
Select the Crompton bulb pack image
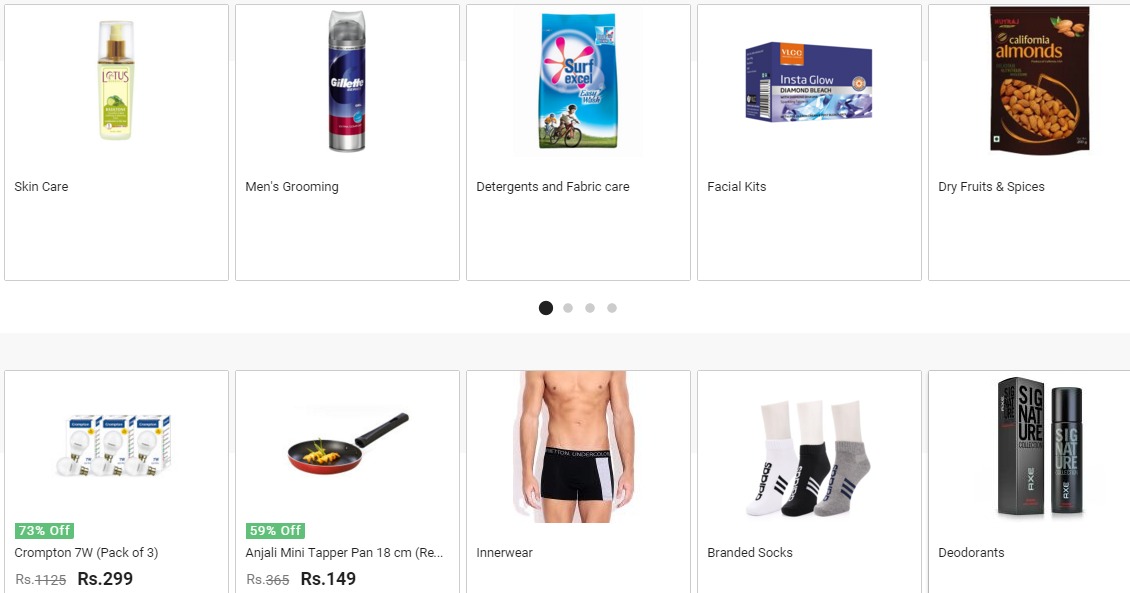pos(116,445)
